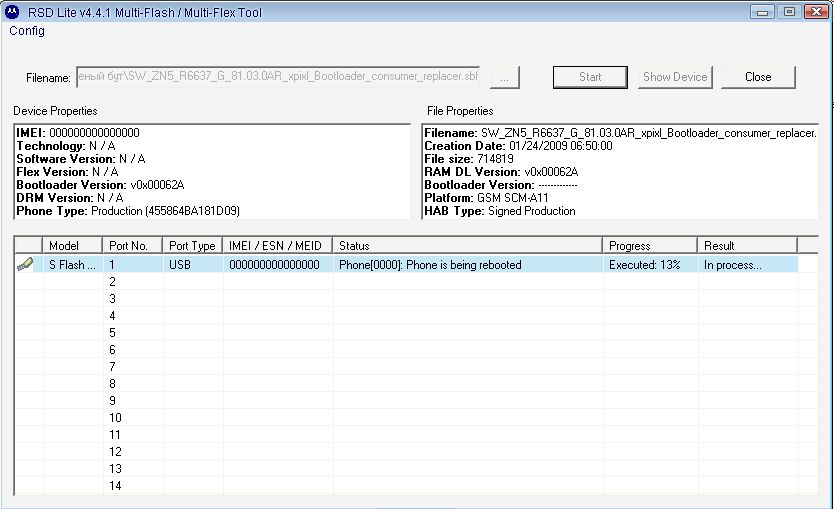Click the Device Properties Bootloader Version line
Viewport: 834px width, 509px height.
coord(100,185)
